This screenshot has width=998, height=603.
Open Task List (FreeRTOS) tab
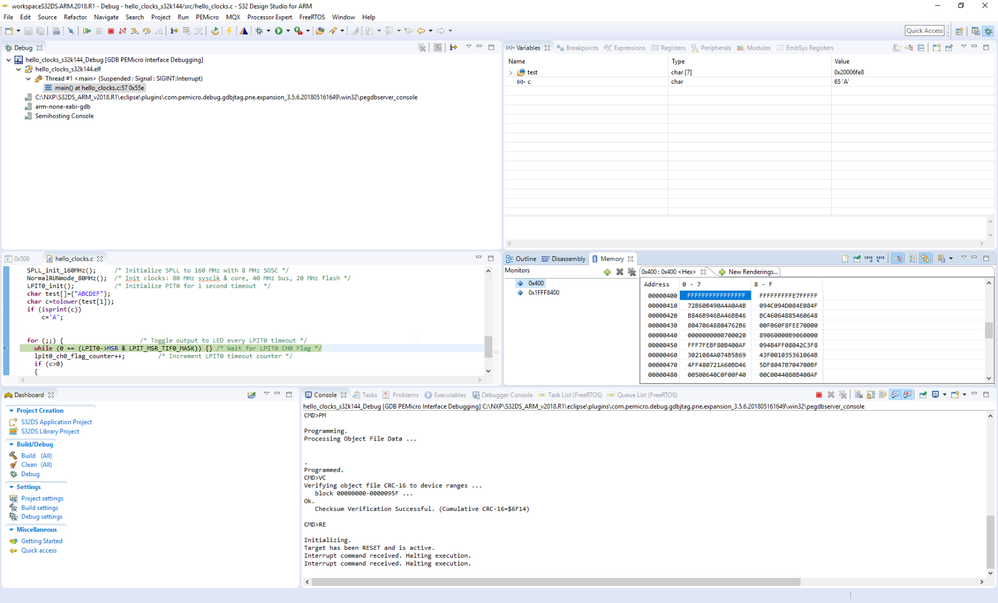point(570,395)
